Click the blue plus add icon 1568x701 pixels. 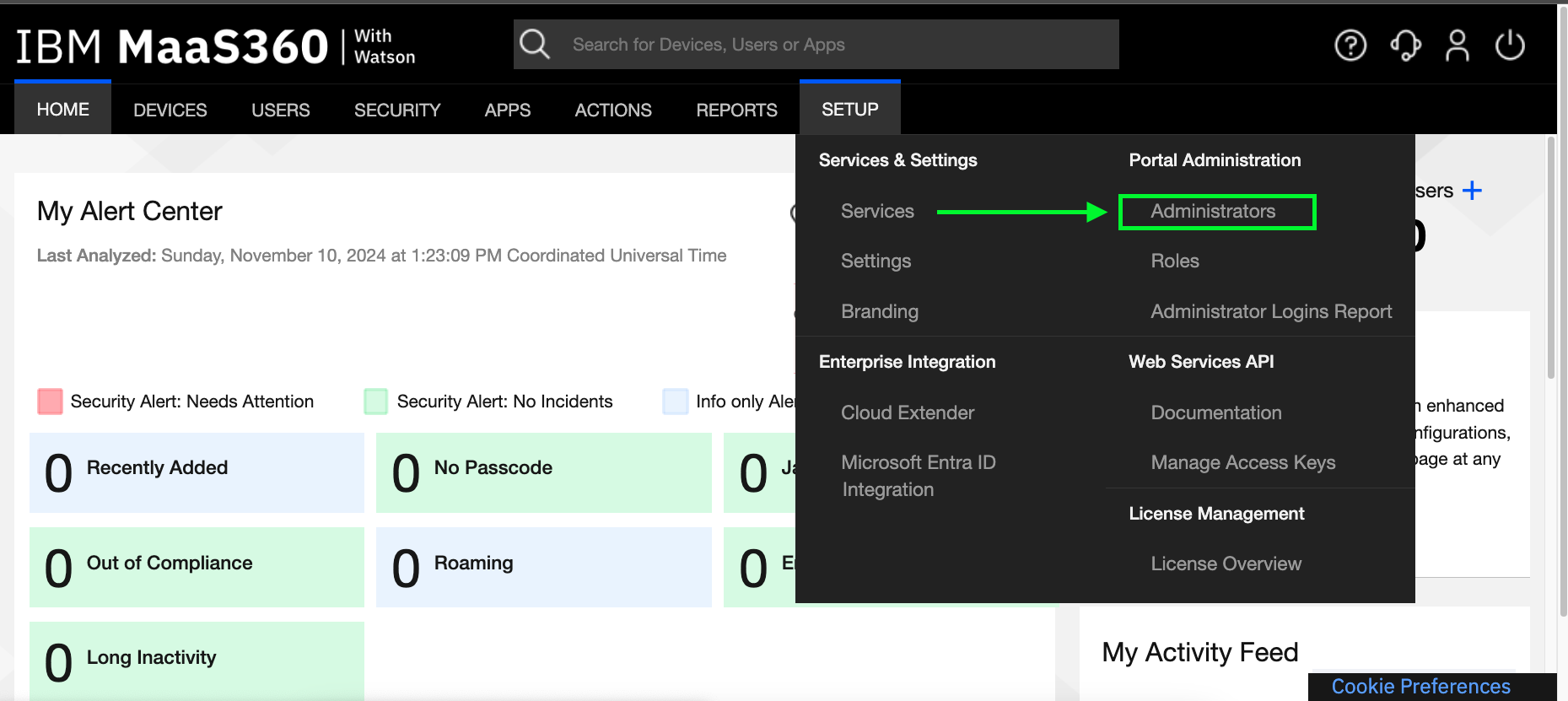click(x=1472, y=191)
